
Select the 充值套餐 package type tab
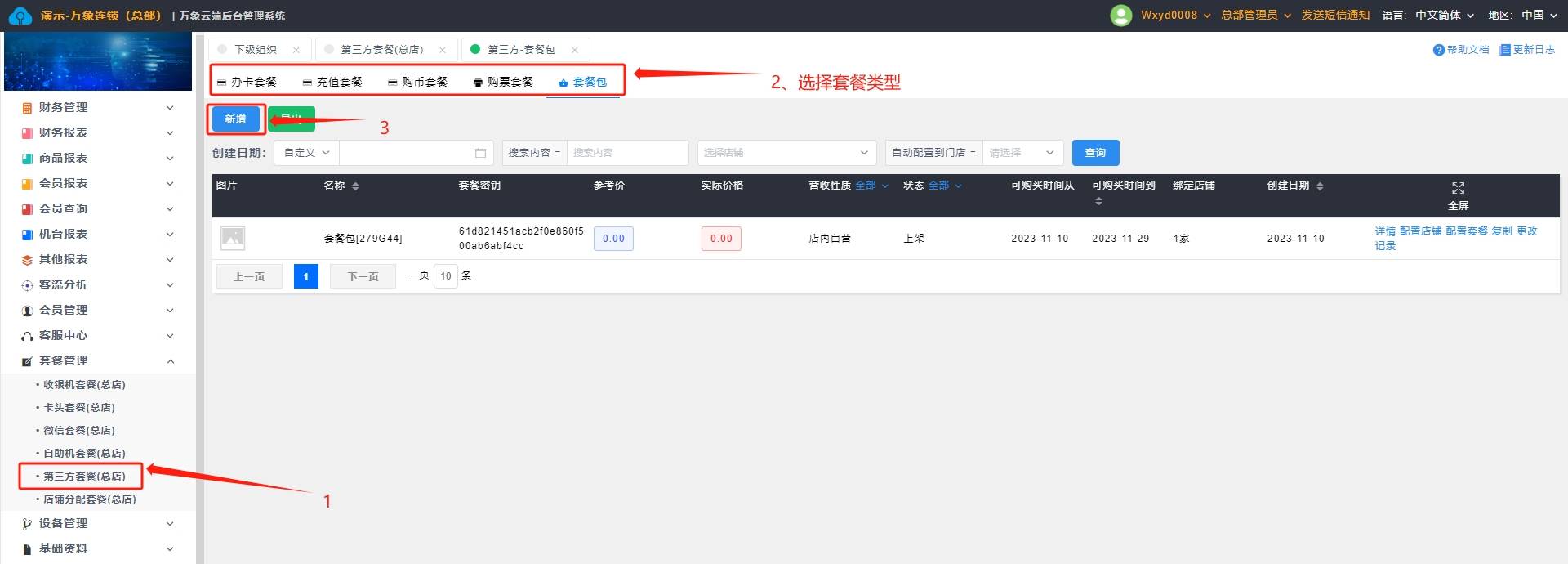coord(332,82)
